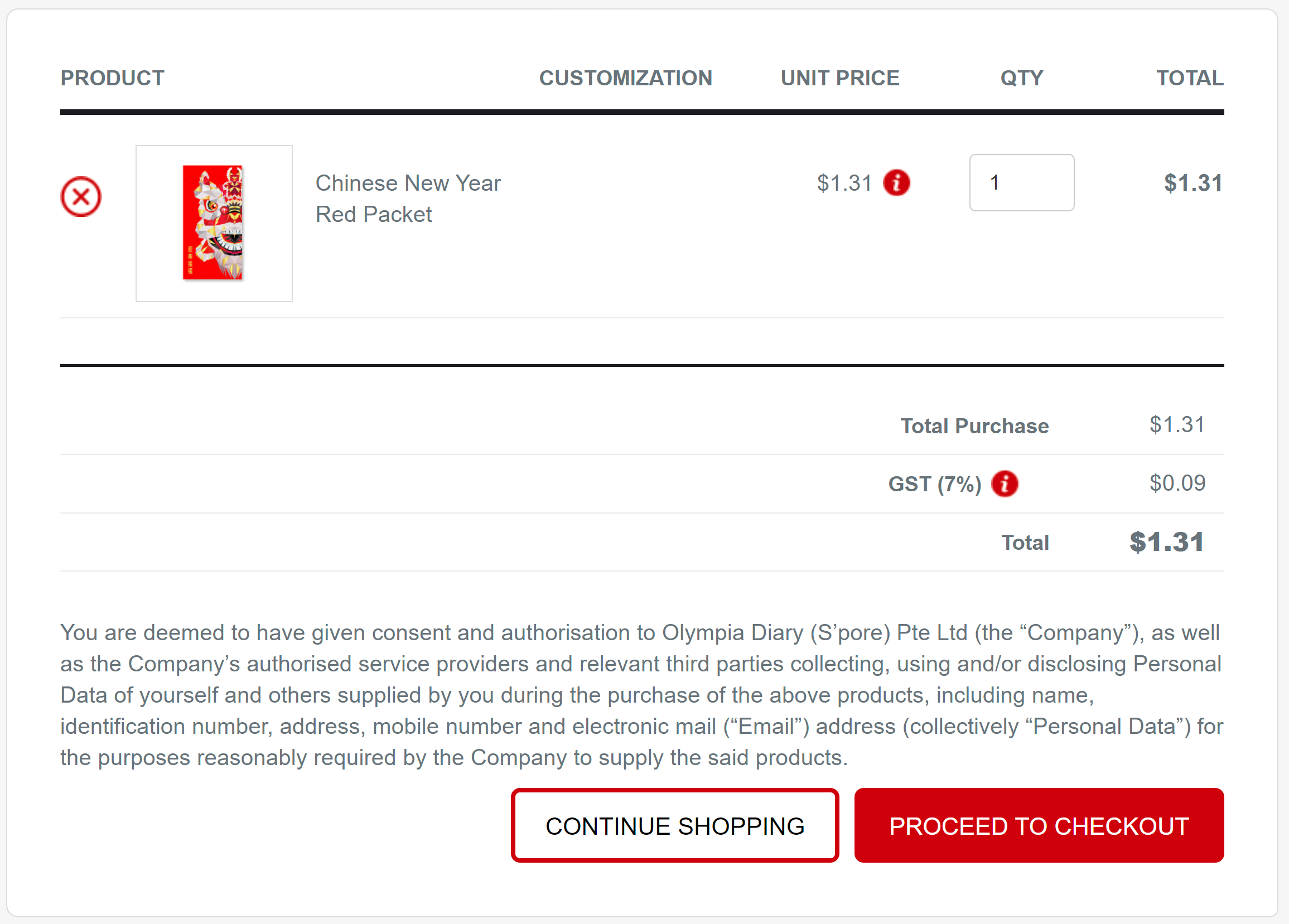Click the Total Purchase $1.31 amount
Viewport: 1289px width, 924px height.
click(x=1177, y=424)
